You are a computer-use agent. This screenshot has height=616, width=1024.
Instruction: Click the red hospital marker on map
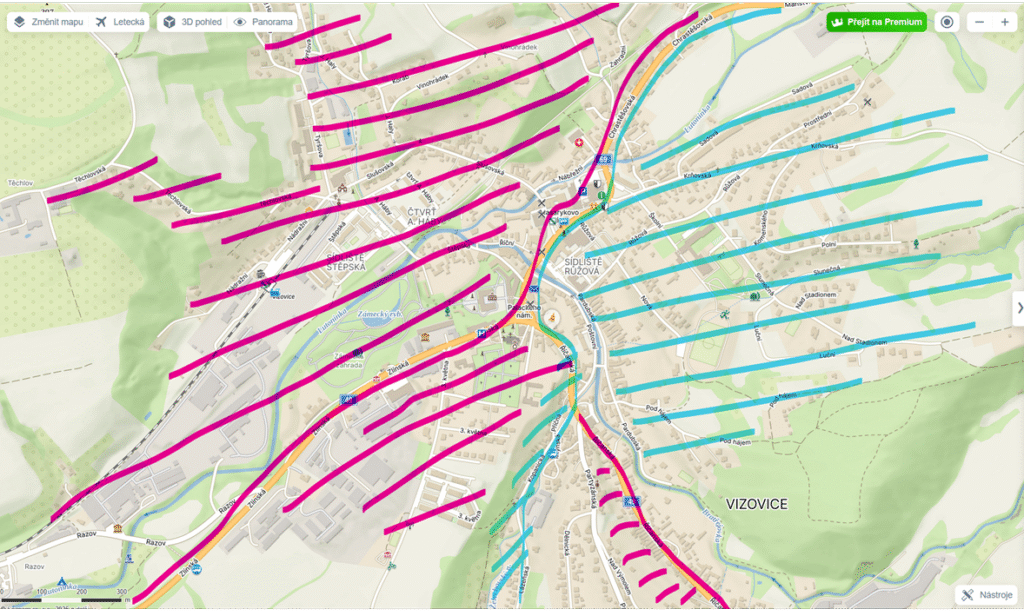[x=577, y=143]
